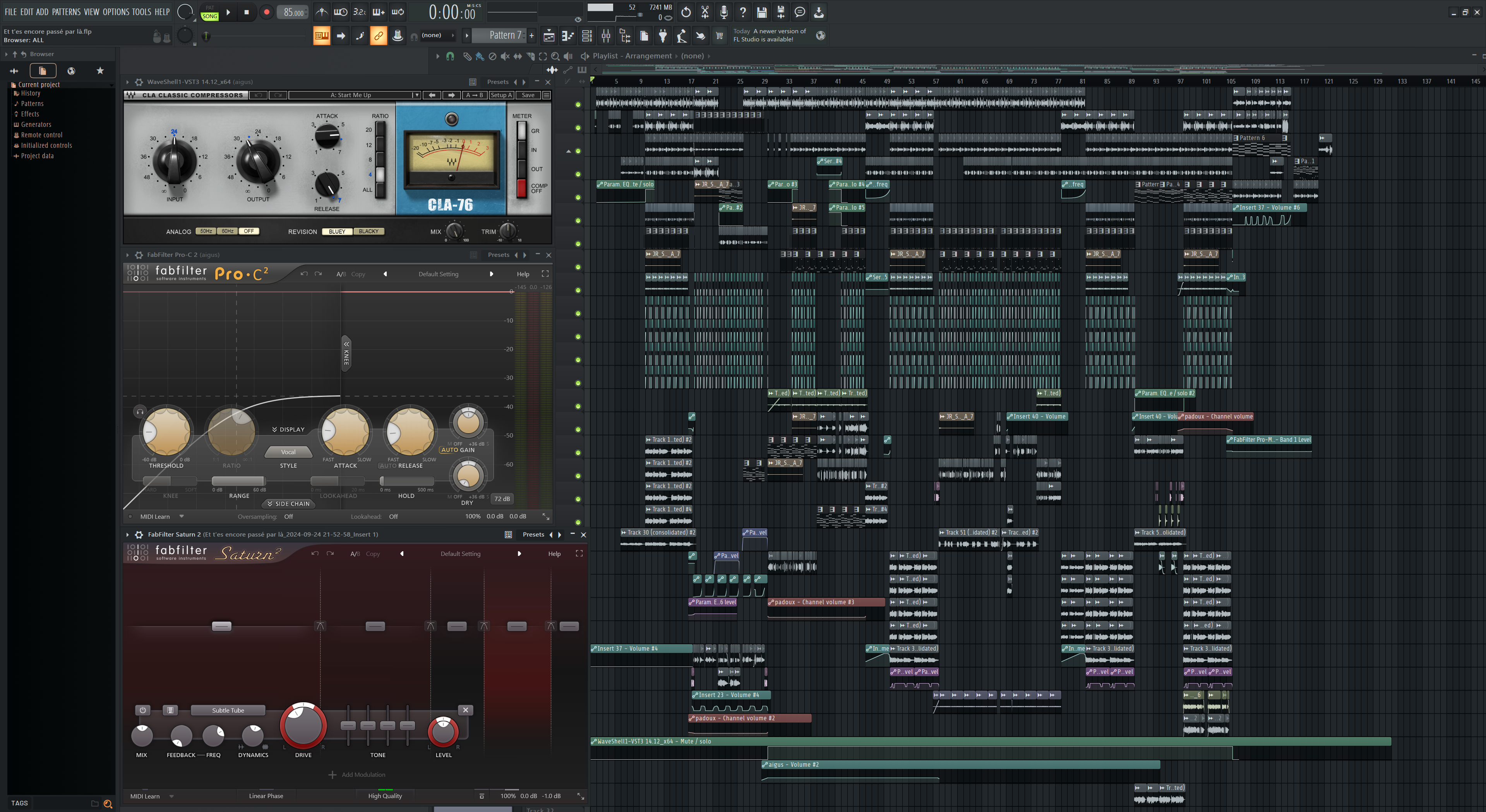Screen dimensions: 1486x812
Task: Open Saturn 2 Subtle Tube style selector
Action: click(x=228, y=711)
